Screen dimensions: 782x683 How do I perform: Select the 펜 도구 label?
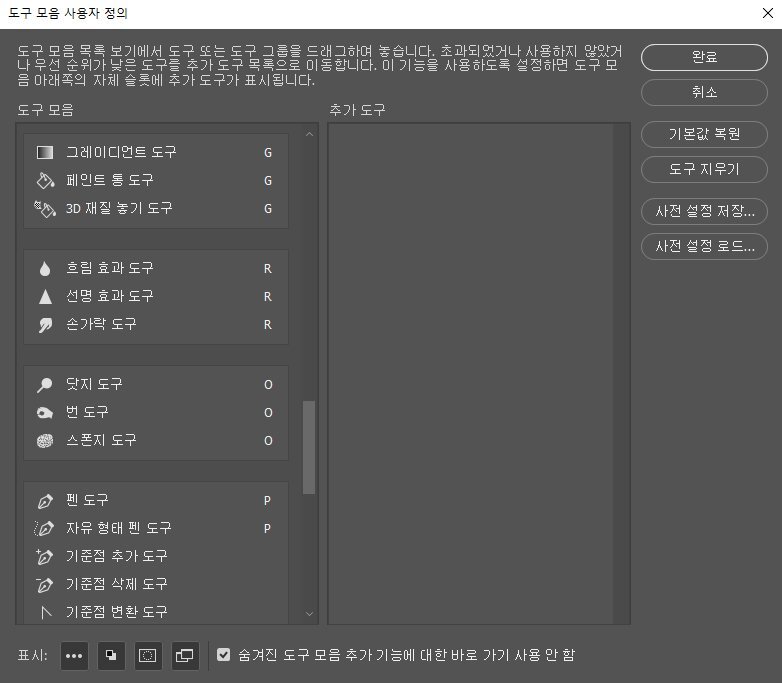pos(87,500)
